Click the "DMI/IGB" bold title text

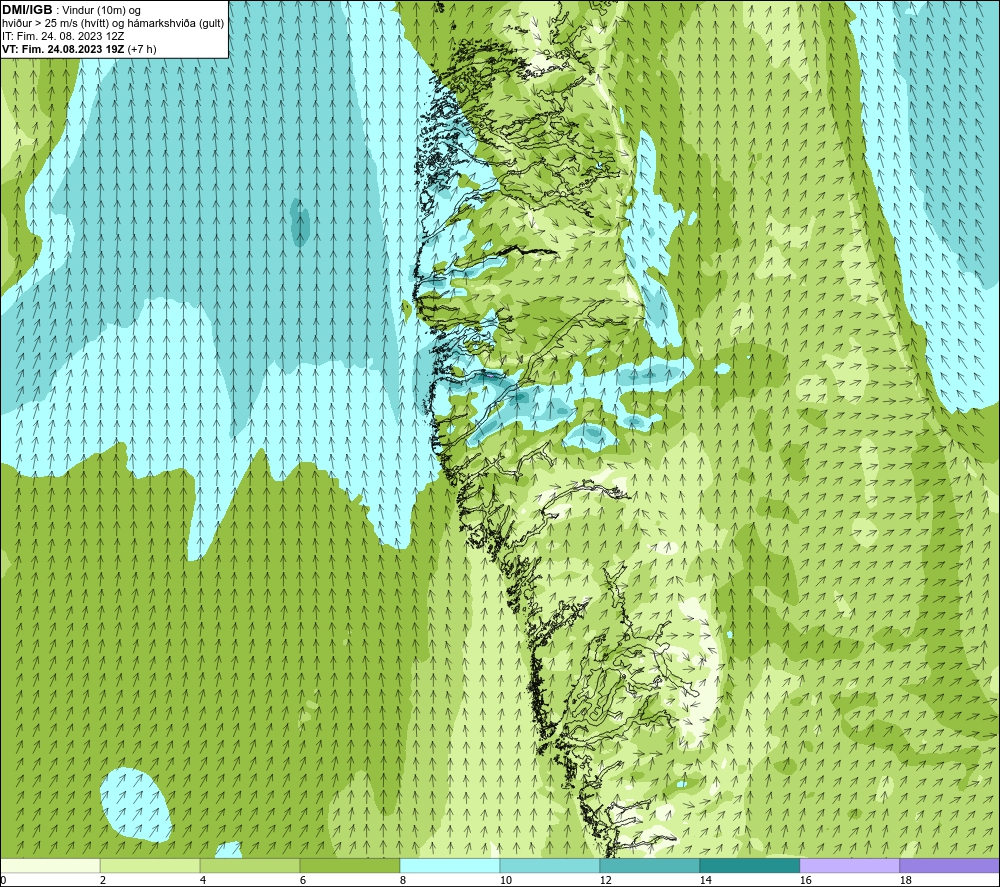(27, 10)
